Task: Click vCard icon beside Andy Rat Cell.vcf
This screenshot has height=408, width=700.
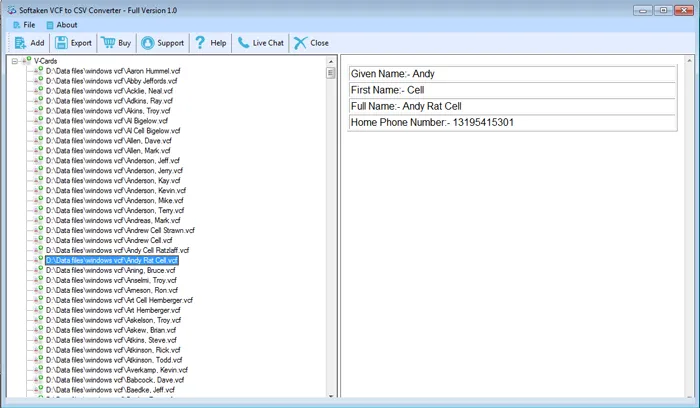Action: 38,260
